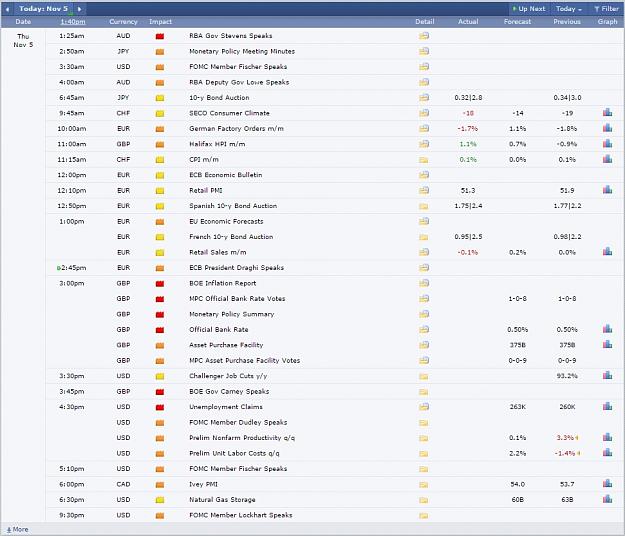
Task: Open graph for Prelim Nonfarm Productivity q/q
Action: [607, 438]
